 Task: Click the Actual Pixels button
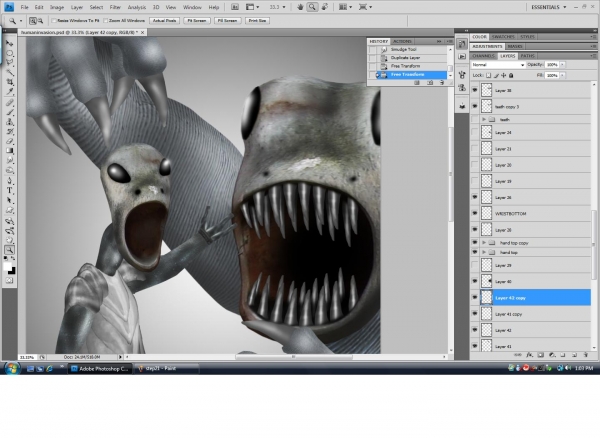[165, 21]
